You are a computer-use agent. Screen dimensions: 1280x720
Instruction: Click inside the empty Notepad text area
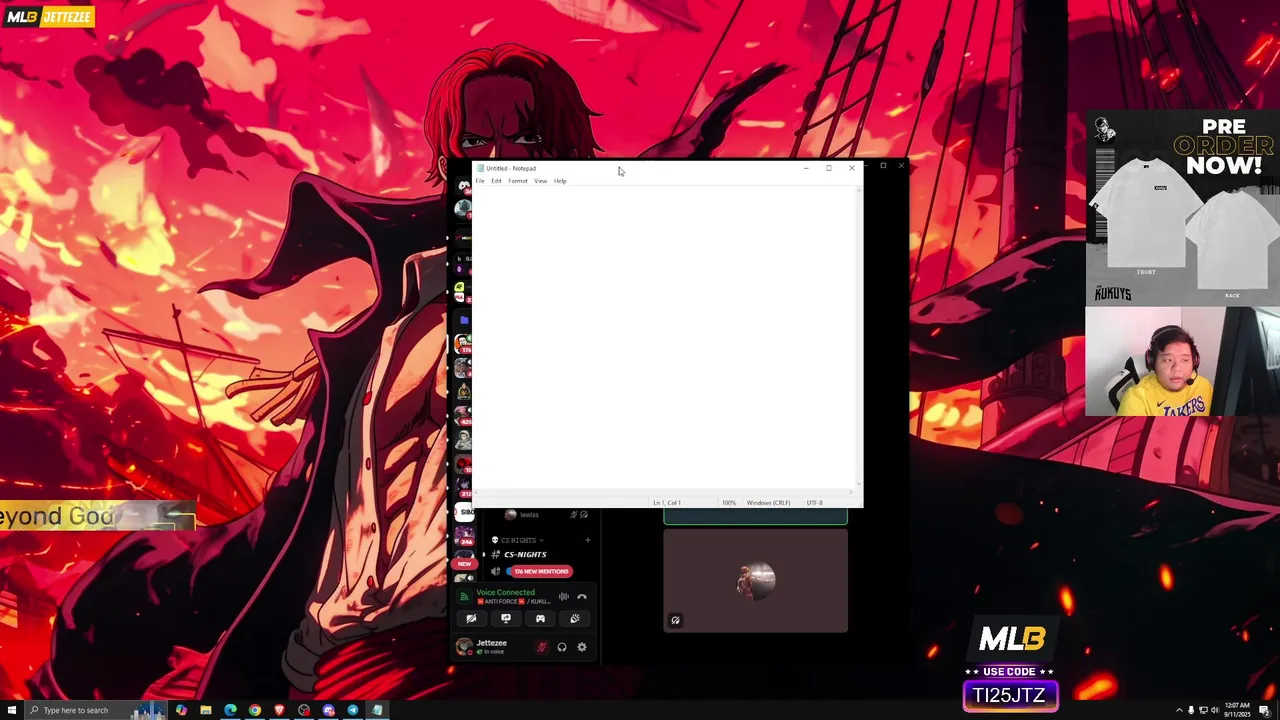(x=663, y=338)
